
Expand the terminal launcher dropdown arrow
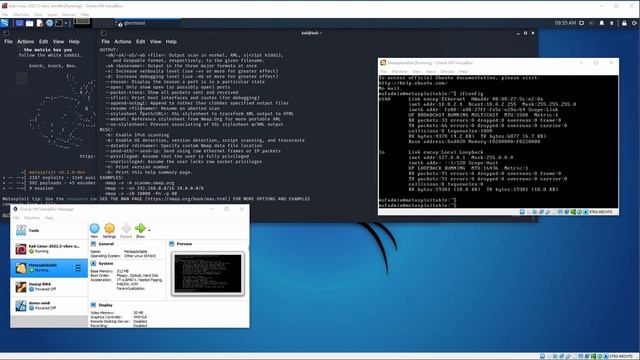[x=66, y=23]
